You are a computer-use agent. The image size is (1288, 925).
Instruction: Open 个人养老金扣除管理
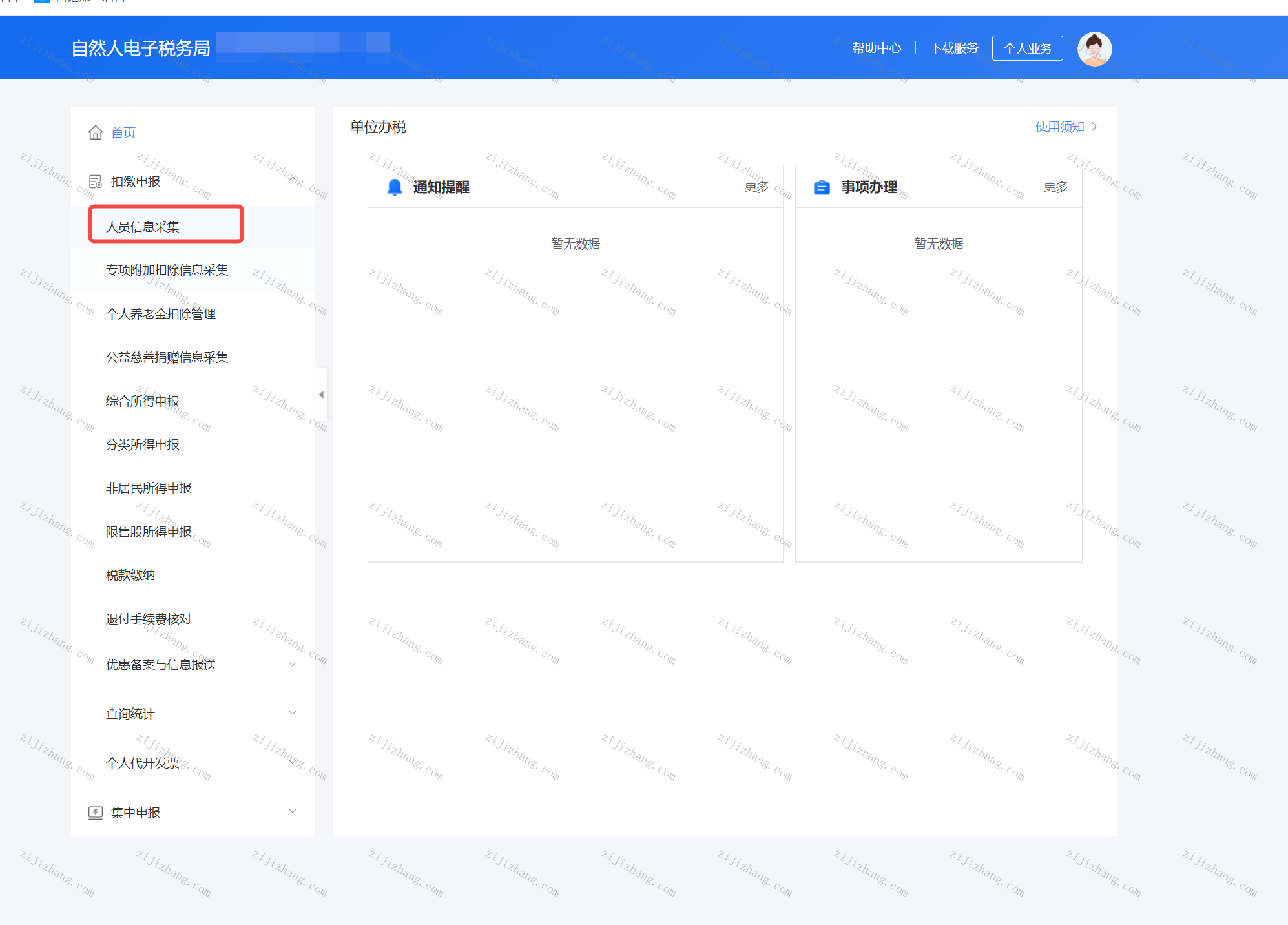[x=161, y=314]
